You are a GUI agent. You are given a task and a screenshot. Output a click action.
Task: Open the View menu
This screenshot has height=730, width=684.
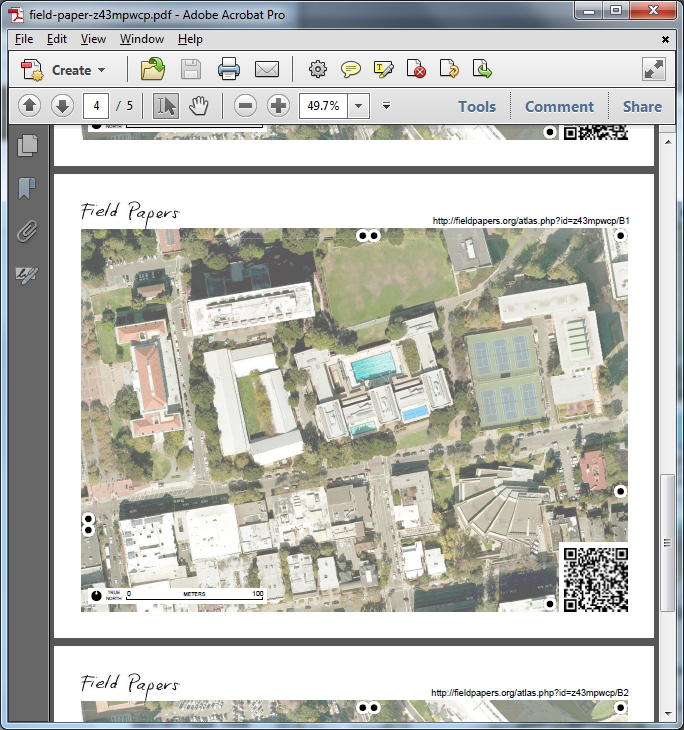[93, 39]
